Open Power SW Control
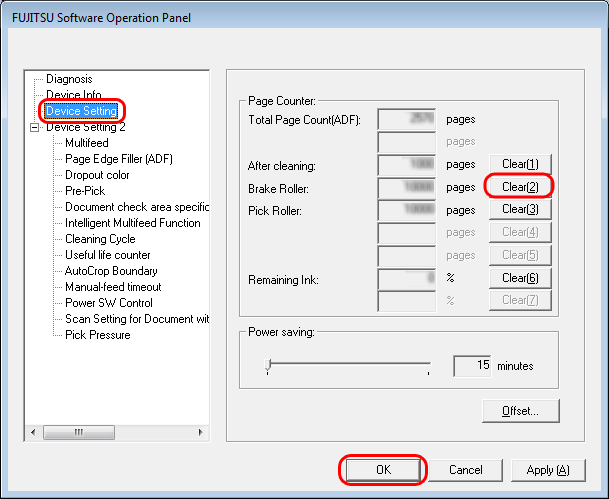The width and height of the screenshot is (609, 499). pyautogui.click(x=109, y=303)
